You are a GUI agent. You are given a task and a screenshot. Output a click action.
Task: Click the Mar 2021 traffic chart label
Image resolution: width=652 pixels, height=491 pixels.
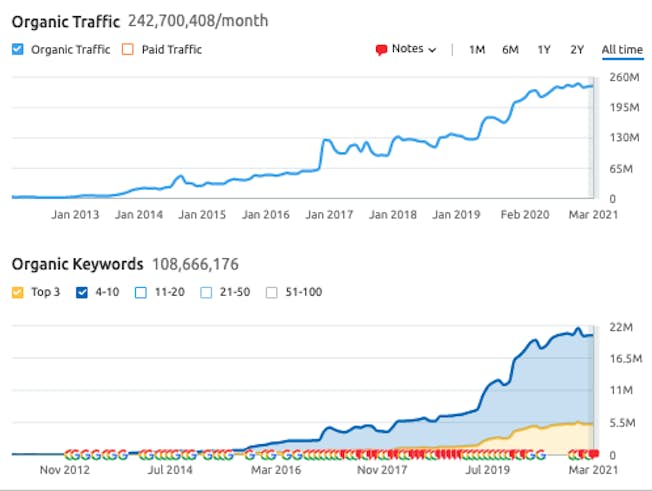click(x=593, y=215)
